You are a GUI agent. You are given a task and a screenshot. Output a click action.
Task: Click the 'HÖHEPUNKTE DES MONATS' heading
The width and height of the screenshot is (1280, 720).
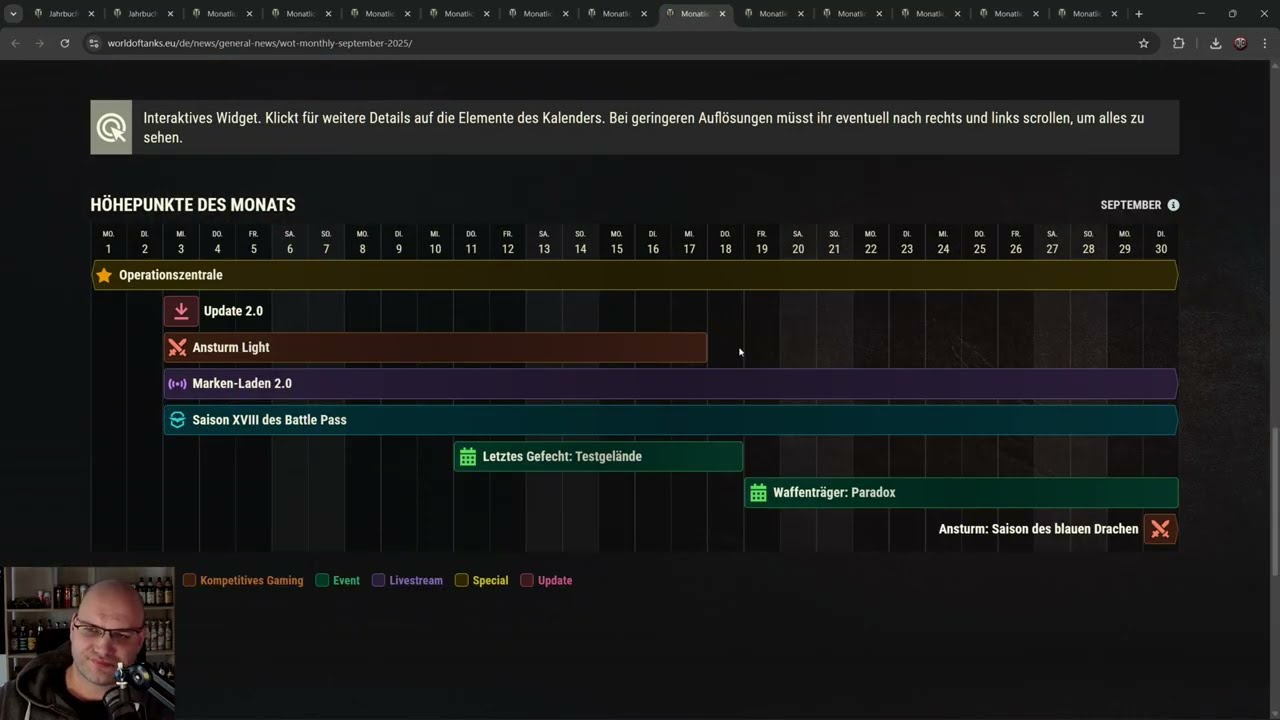click(193, 205)
